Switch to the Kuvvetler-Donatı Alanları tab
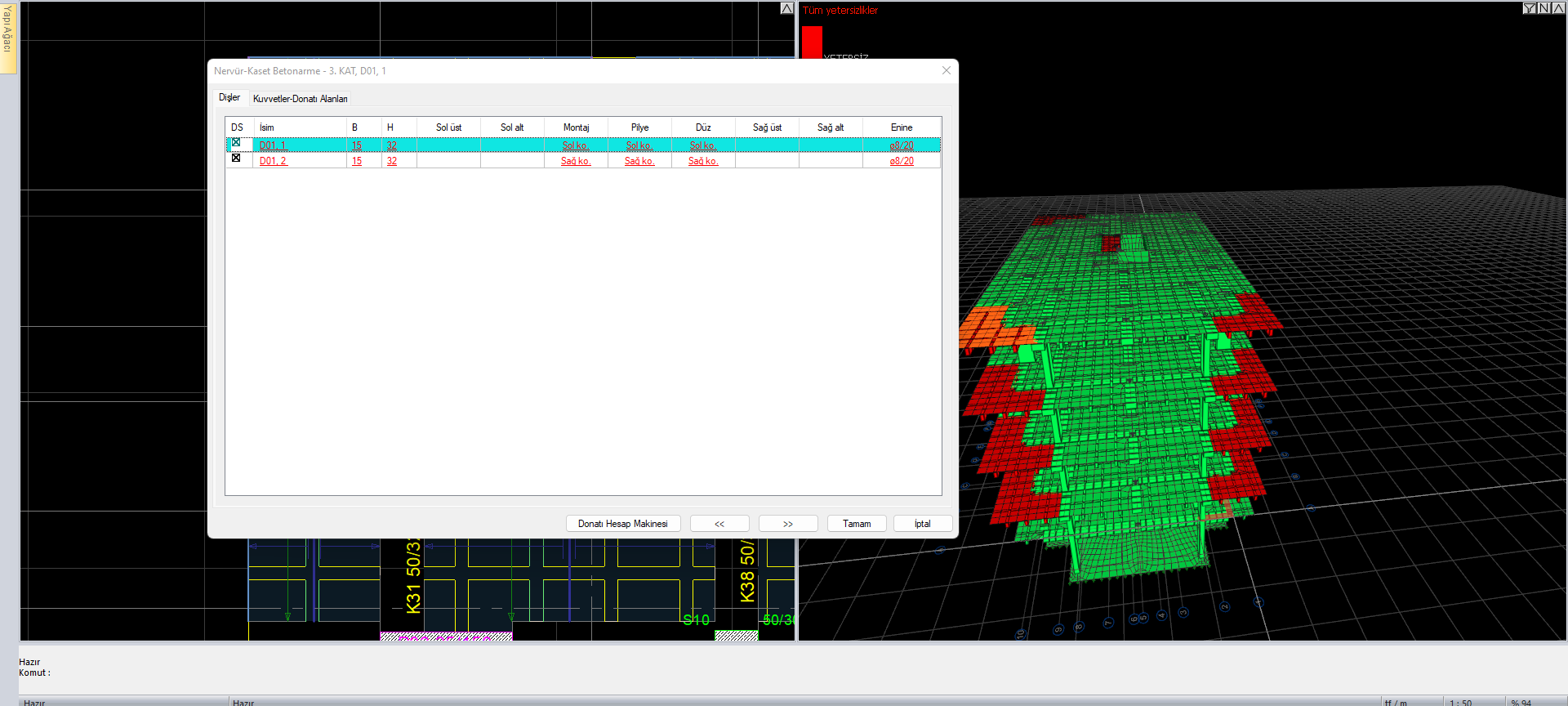The width and height of the screenshot is (1568, 706). click(x=300, y=99)
